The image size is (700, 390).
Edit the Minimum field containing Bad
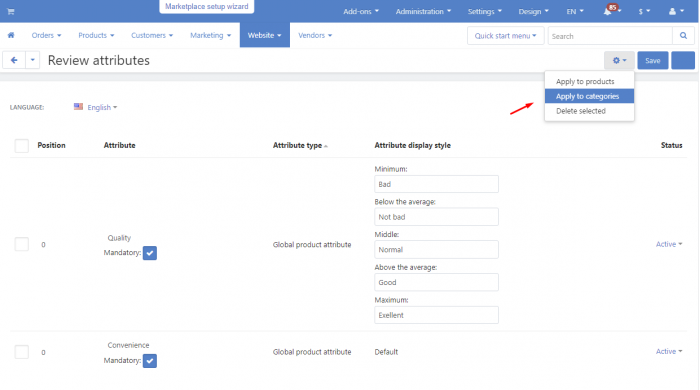point(436,184)
